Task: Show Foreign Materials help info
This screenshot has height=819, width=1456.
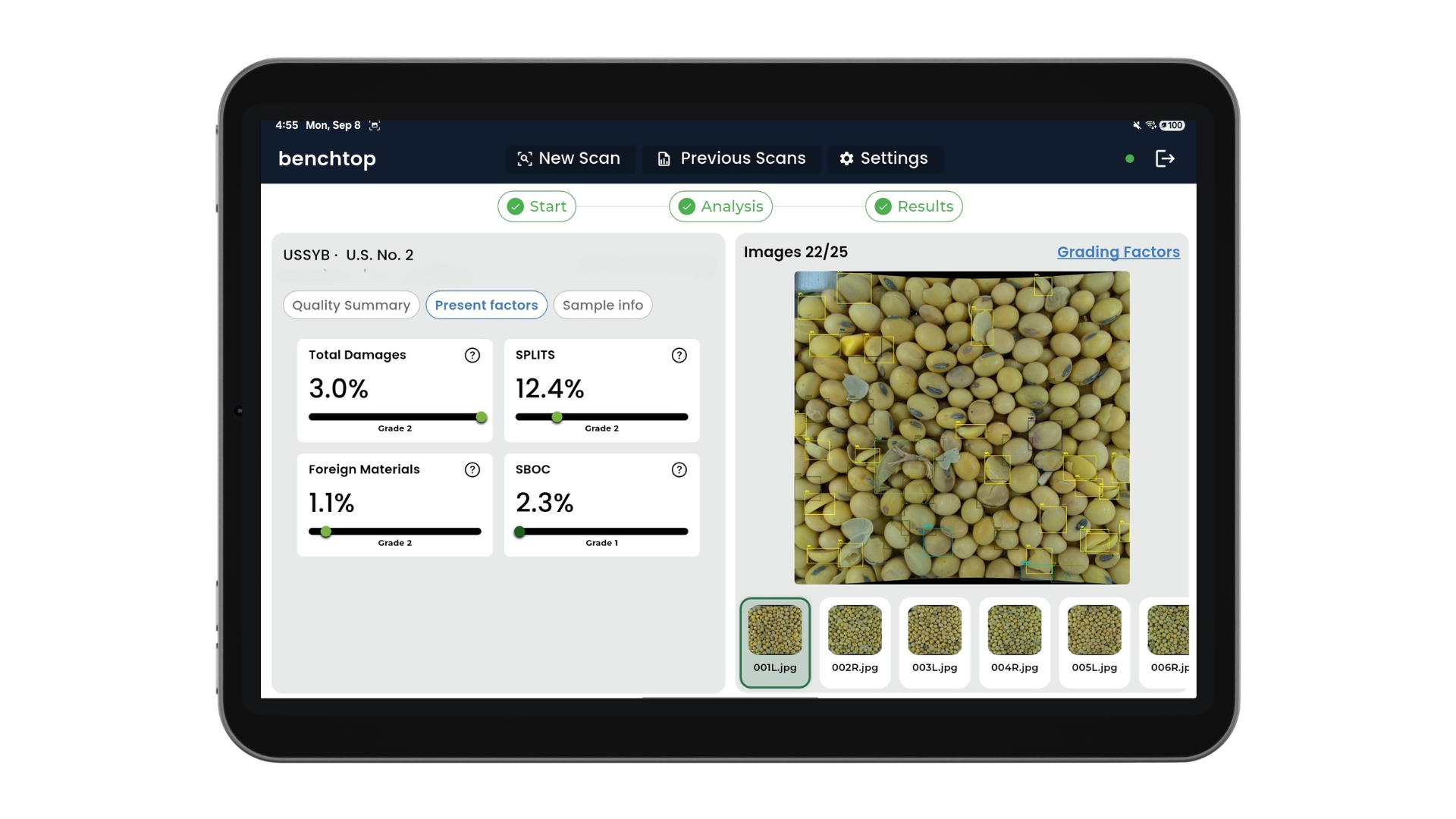Action: click(x=472, y=469)
